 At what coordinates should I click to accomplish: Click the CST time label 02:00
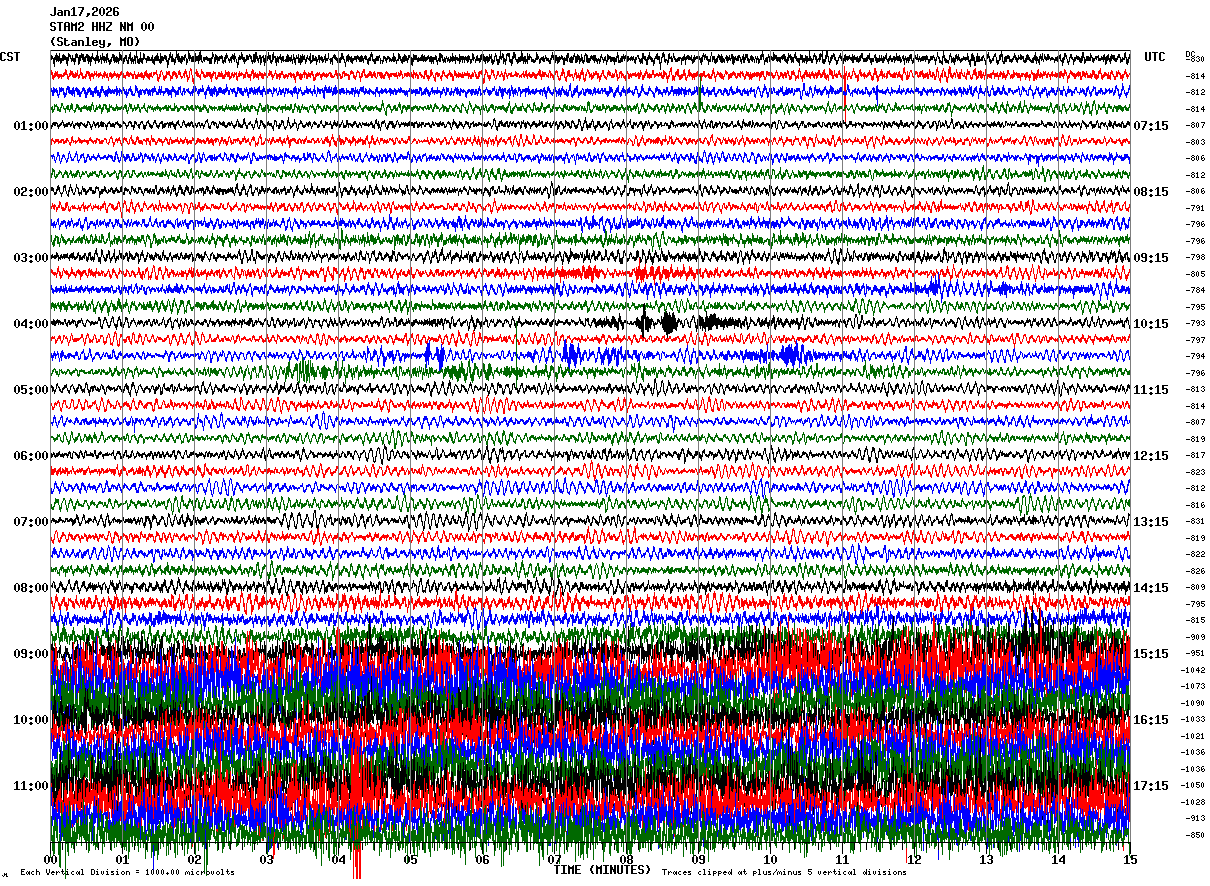(31, 192)
